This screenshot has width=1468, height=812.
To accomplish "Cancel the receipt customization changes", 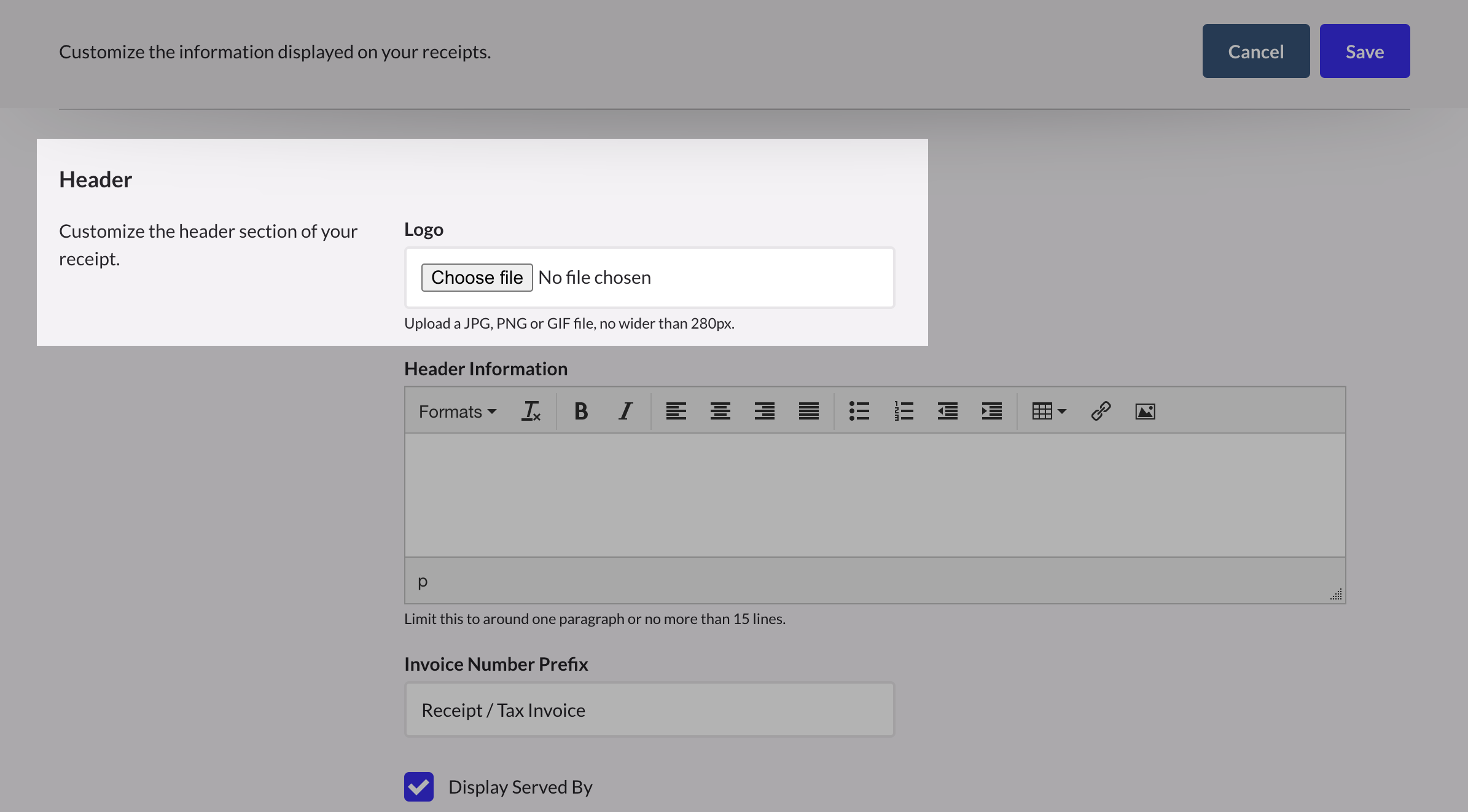I will pyautogui.click(x=1255, y=51).
